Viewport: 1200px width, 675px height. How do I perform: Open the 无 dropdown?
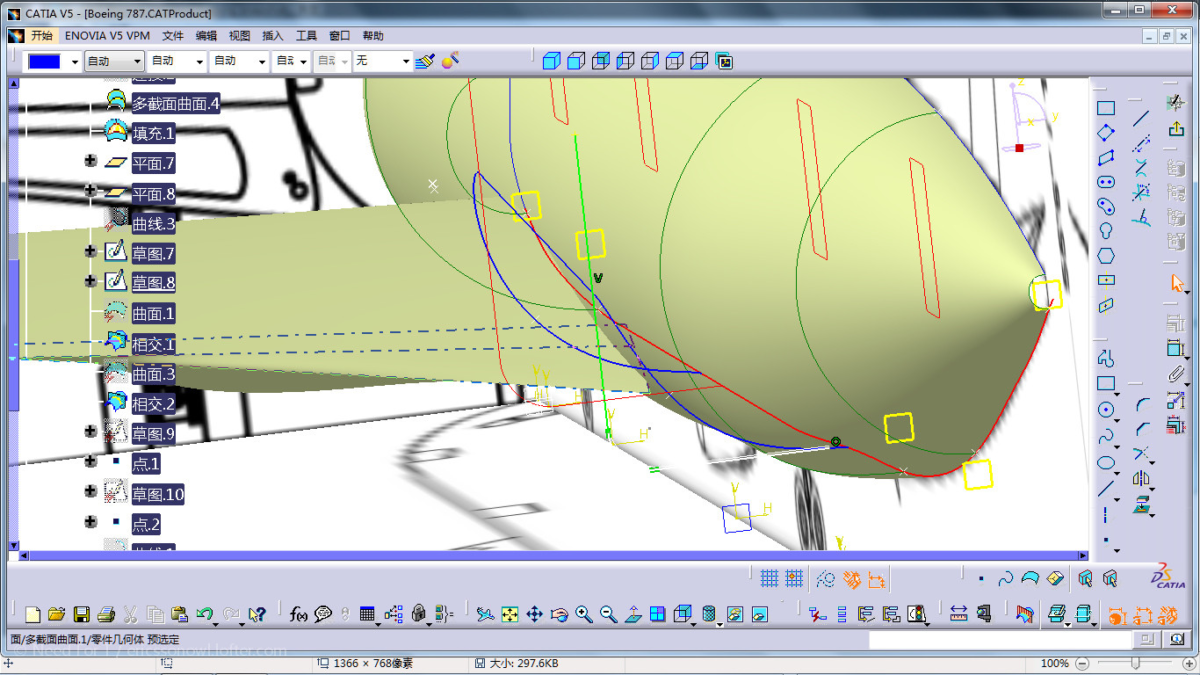383,61
